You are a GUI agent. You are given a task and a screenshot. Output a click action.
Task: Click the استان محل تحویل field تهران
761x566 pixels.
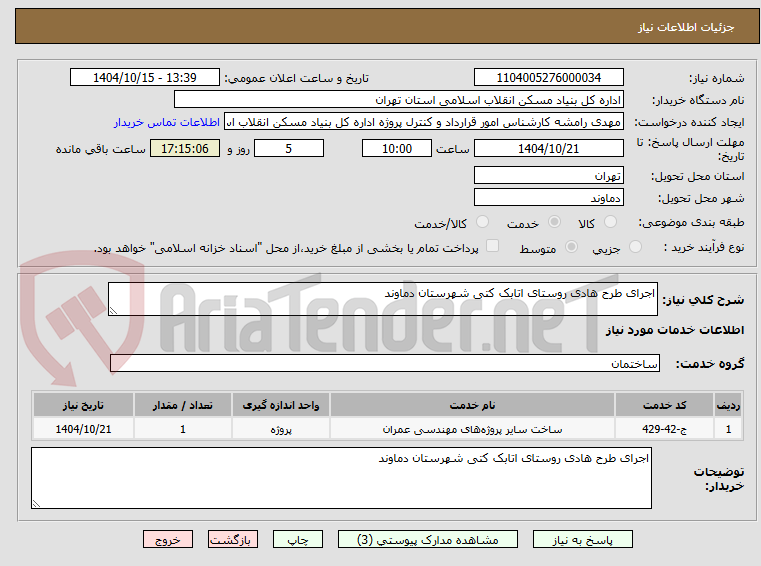[548, 175]
